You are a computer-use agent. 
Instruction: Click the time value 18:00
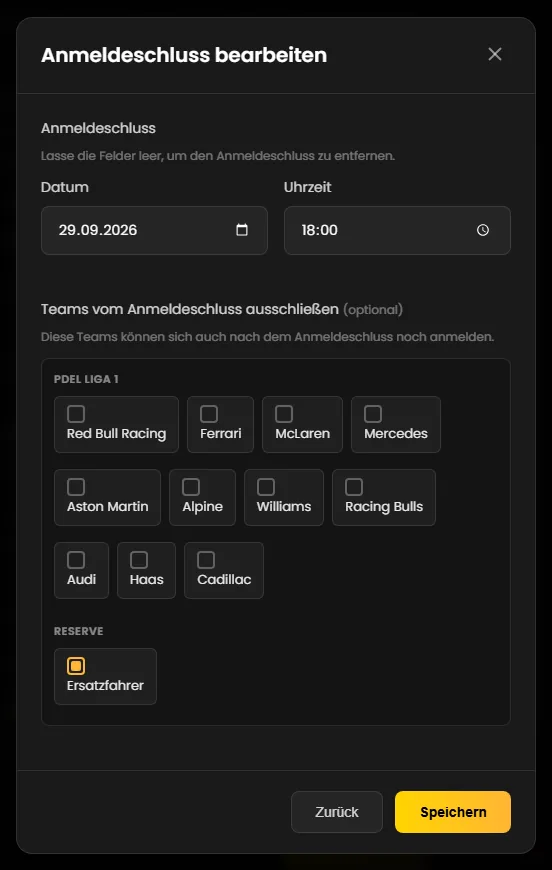pos(320,230)
